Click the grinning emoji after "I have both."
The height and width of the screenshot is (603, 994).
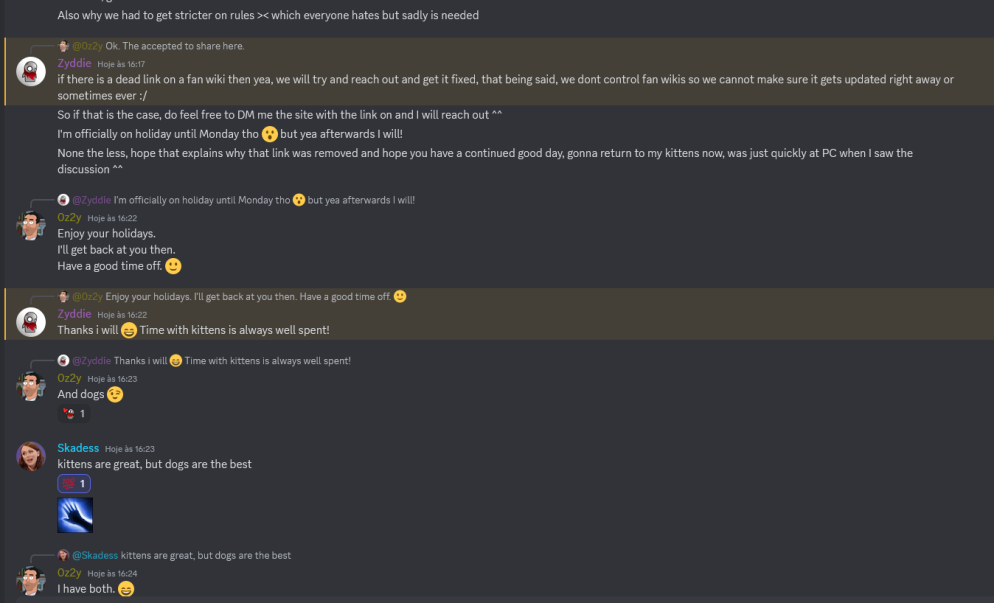click(x=126, y=589)
